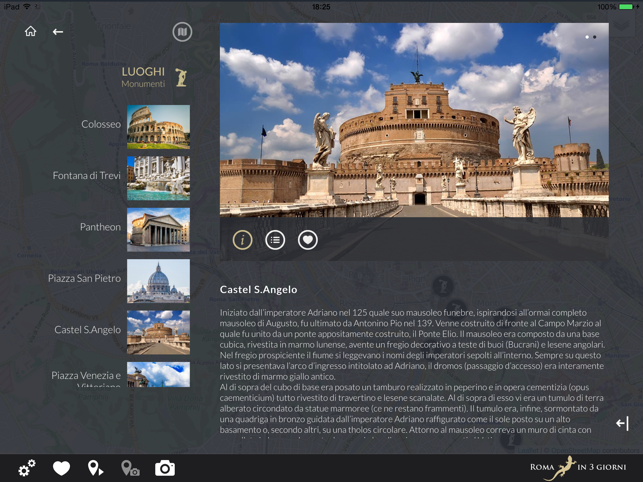Viewport: 643px width, 482px height.
Task: Open the Fontana di Trevi label
Action: tap(87, 176)
